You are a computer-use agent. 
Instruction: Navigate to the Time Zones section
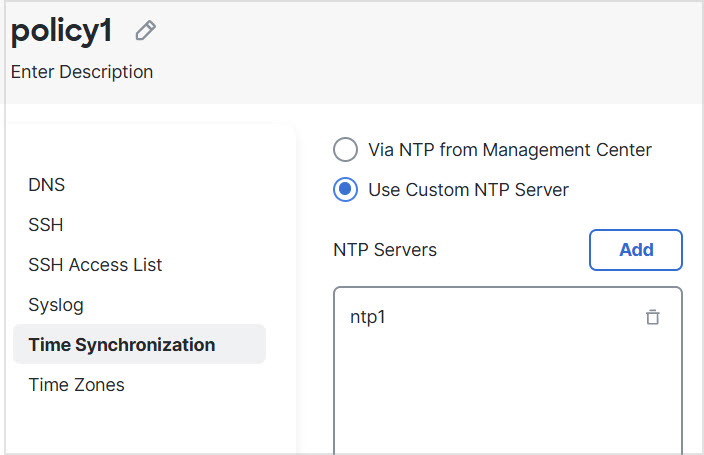point(76,385)
